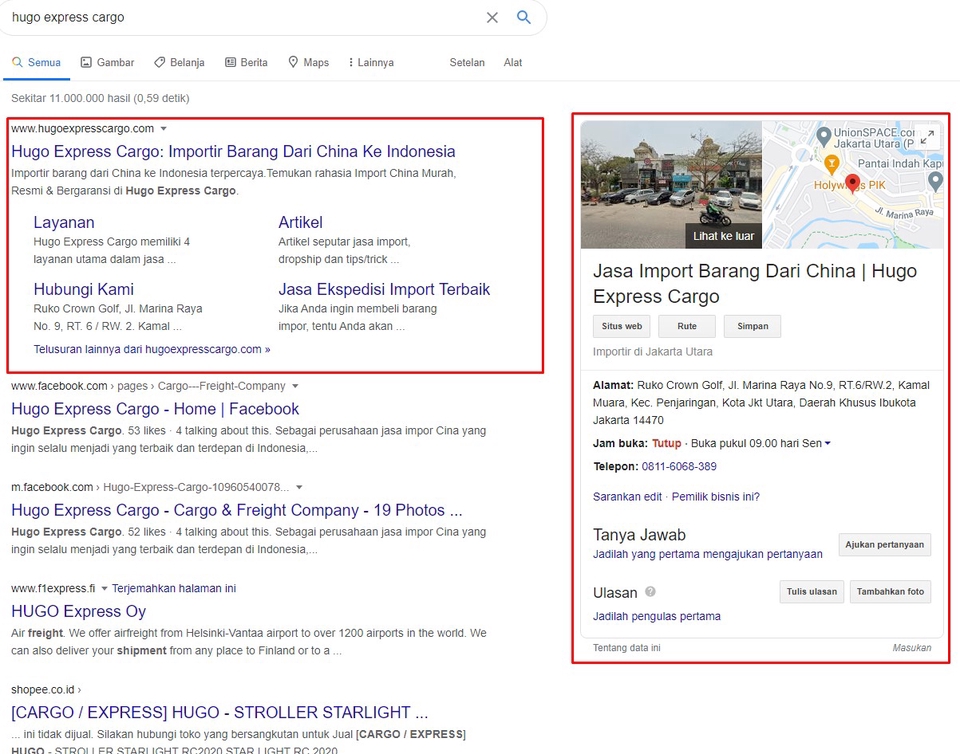The width and height of the screenshot is (960, 754).
Task: Expand opening hours dropdown arrow
Action: pyautogui.click(x=827, y=443)
